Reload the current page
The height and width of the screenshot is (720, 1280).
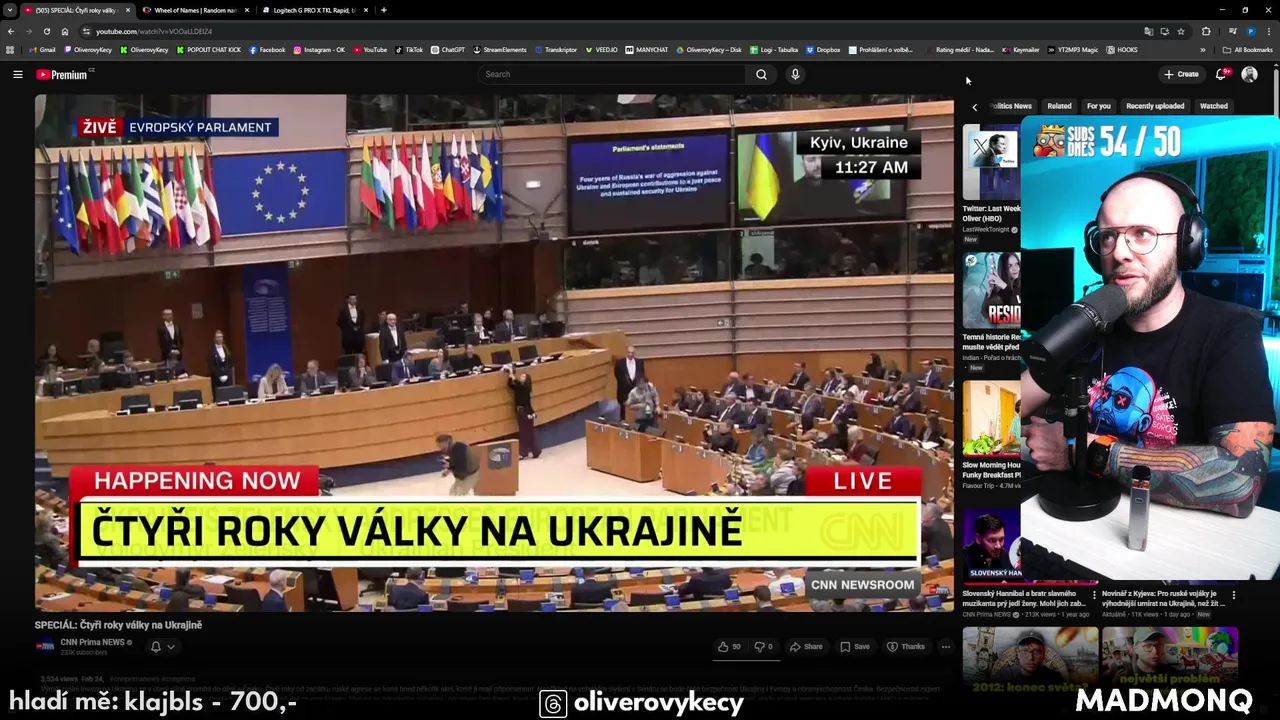47,31
